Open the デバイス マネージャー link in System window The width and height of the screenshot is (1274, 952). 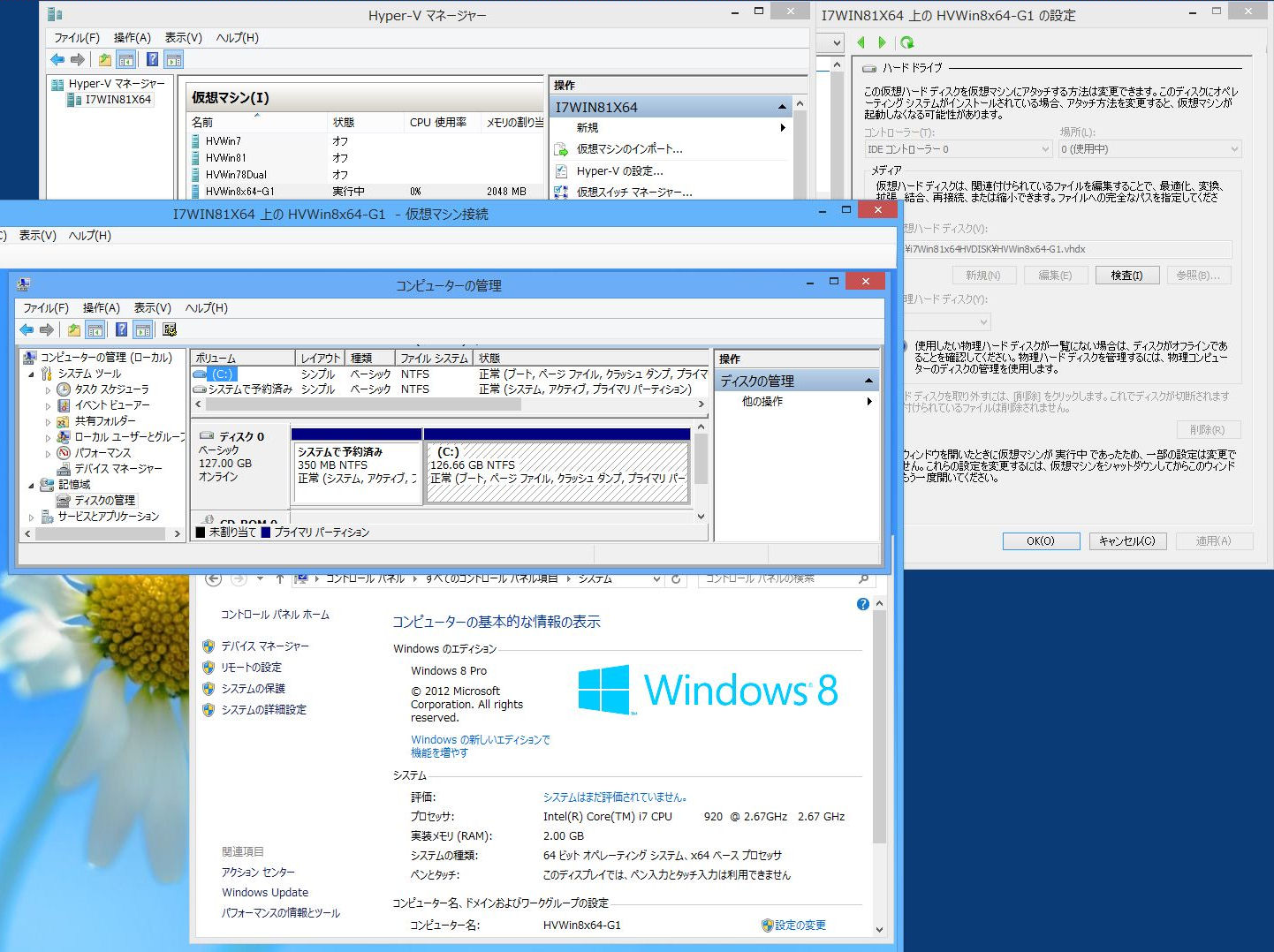(x=265, y=646)
